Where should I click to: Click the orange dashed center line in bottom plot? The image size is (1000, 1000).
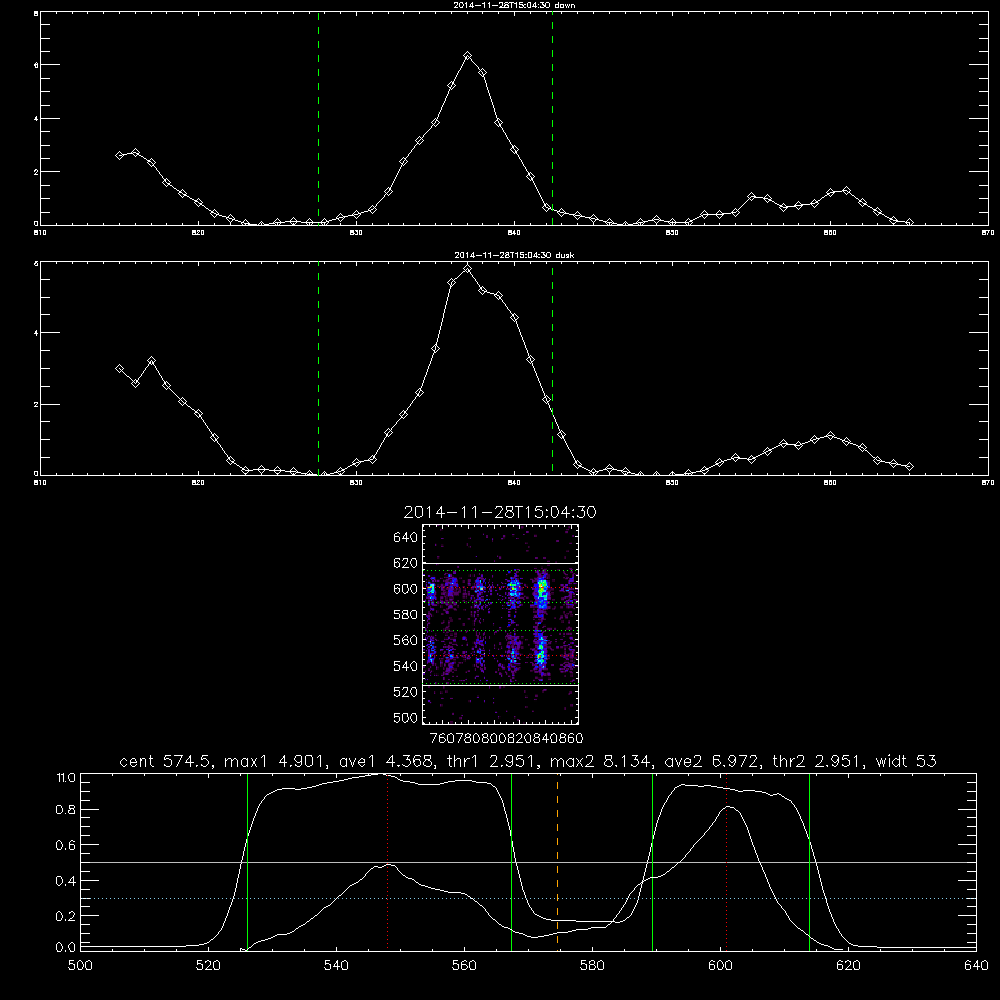click(557, 862)
